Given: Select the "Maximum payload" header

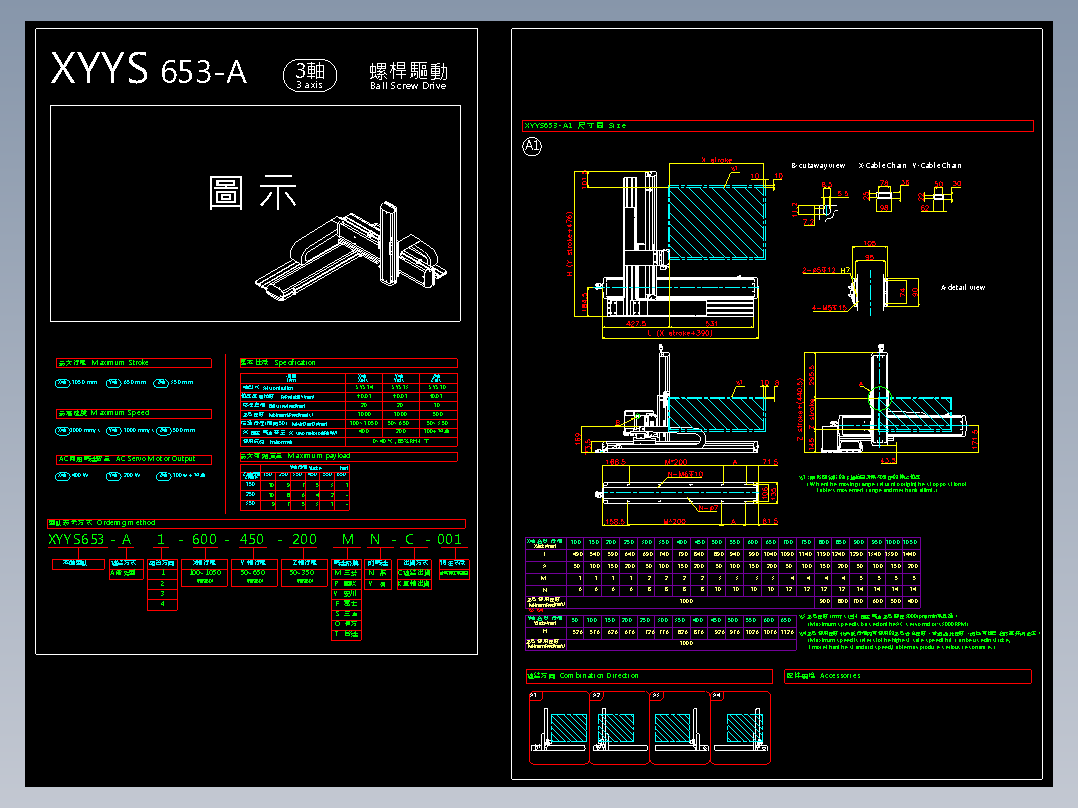Looking at the screenshot, I should tap(349, 456).
